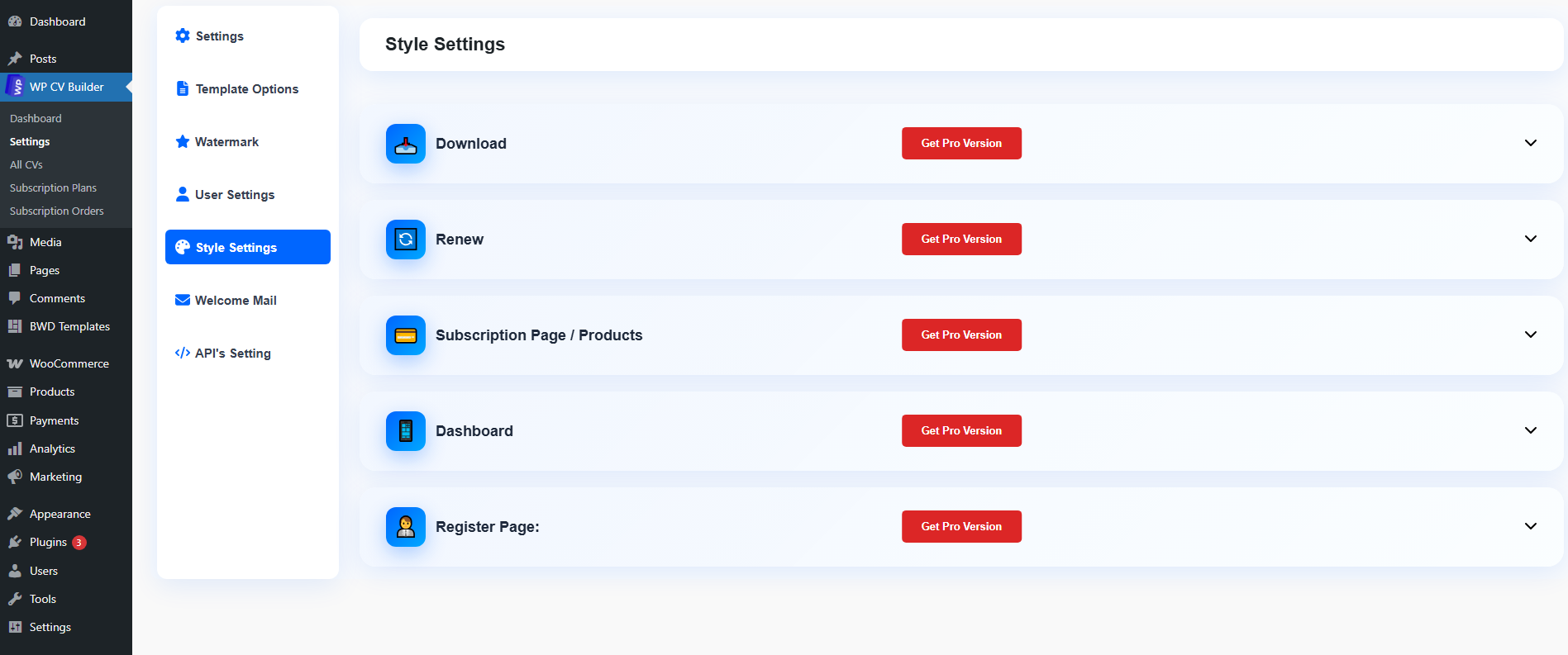
Task: Open Users in admin sidebar
Action: (66, 571)
